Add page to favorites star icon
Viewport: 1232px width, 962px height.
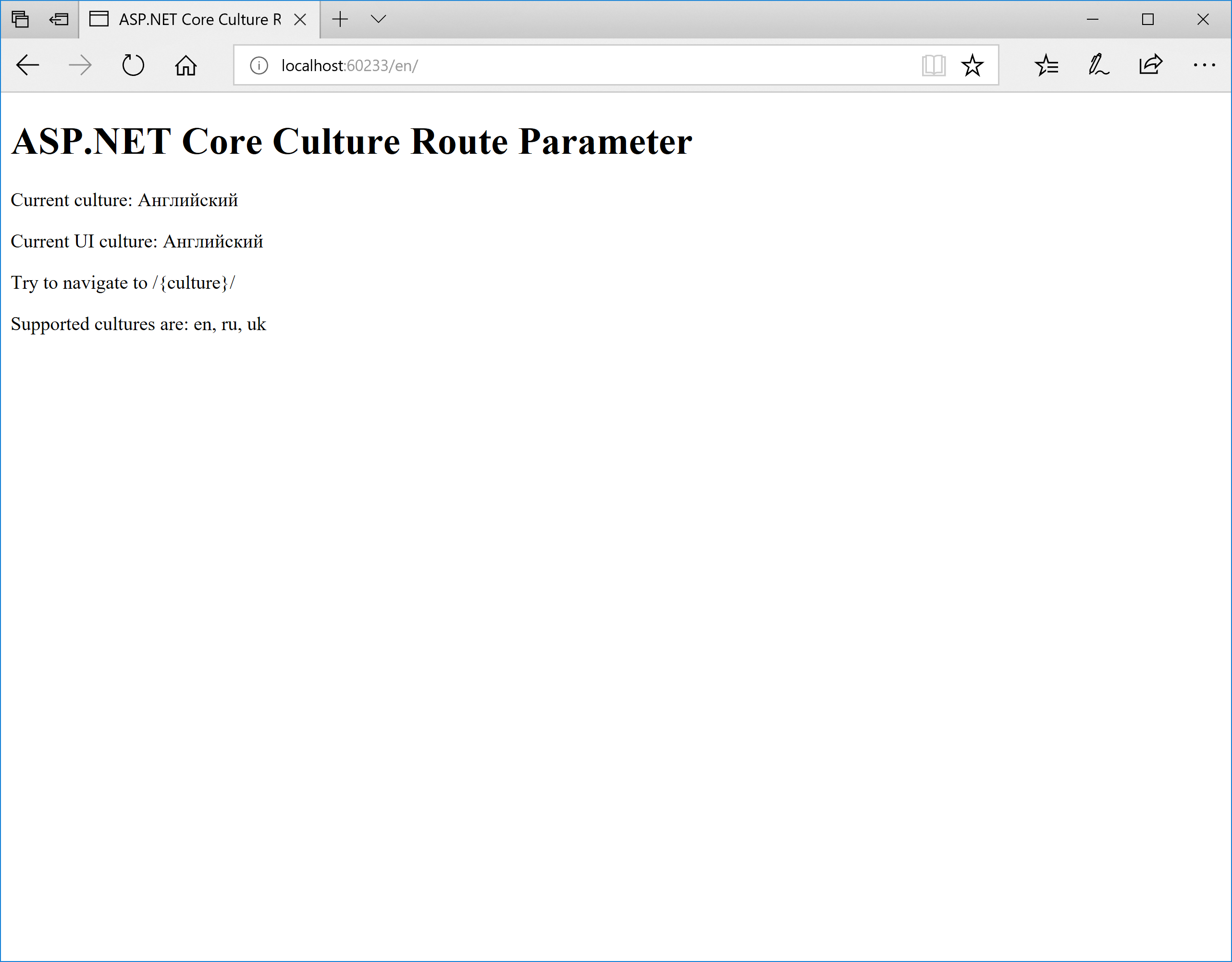click(x=973, y=65)
